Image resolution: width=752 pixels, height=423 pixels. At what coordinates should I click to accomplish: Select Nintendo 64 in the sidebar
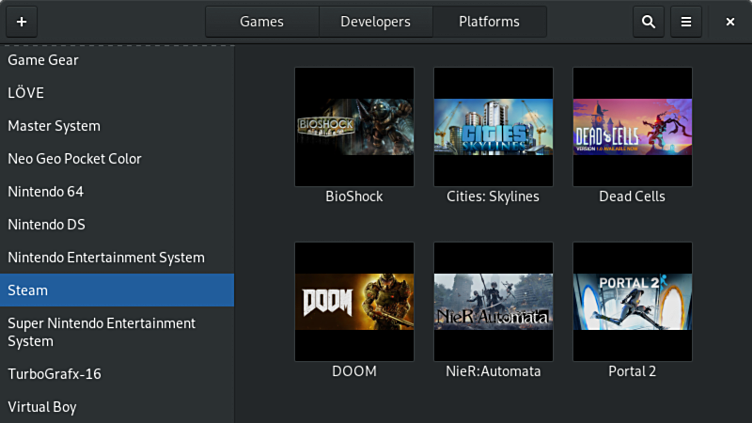(x=46, y=192)
